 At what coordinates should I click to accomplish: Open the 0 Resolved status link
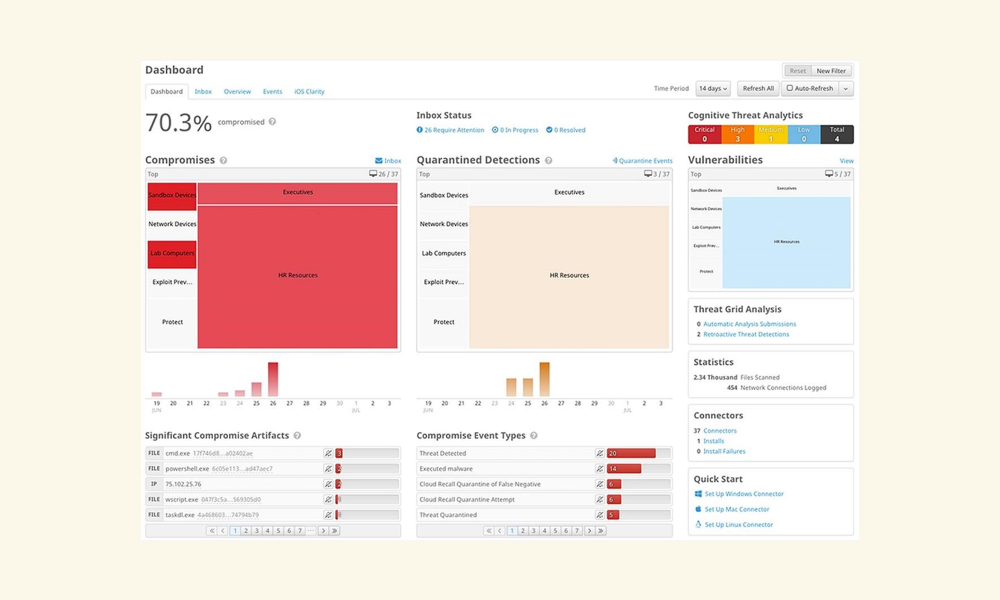(566, 130)
